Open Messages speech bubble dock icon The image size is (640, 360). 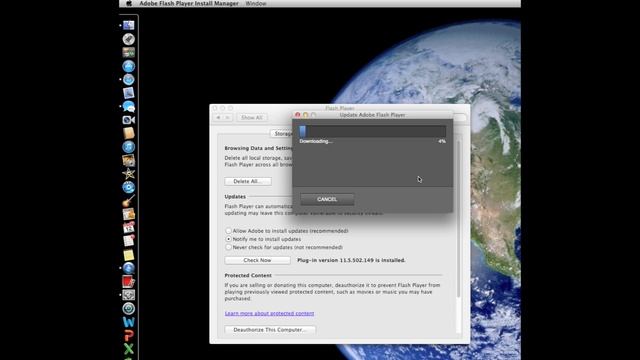point(129,107)
